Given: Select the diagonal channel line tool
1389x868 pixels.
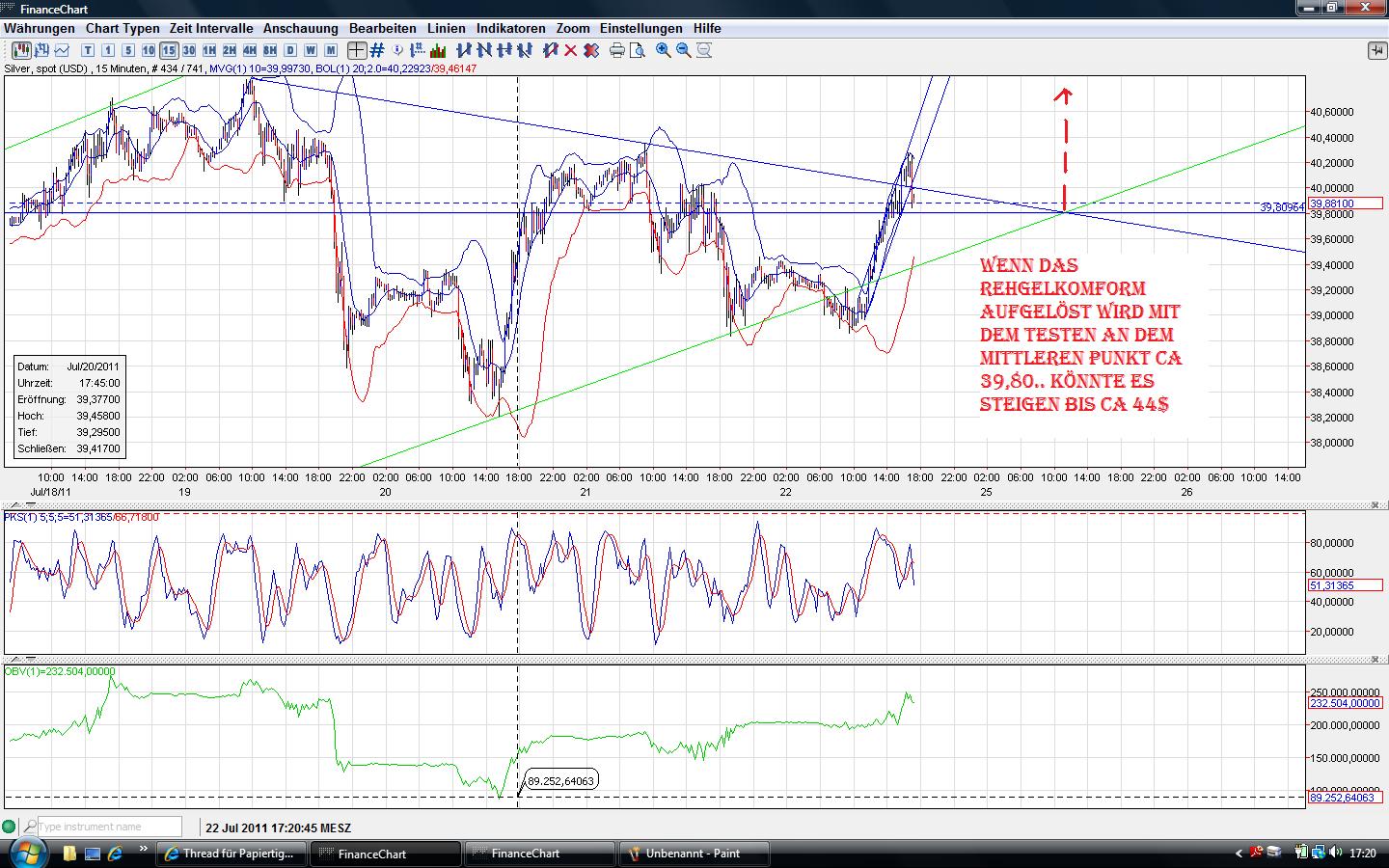Looking at the screenshot, I should pos(525,50).
